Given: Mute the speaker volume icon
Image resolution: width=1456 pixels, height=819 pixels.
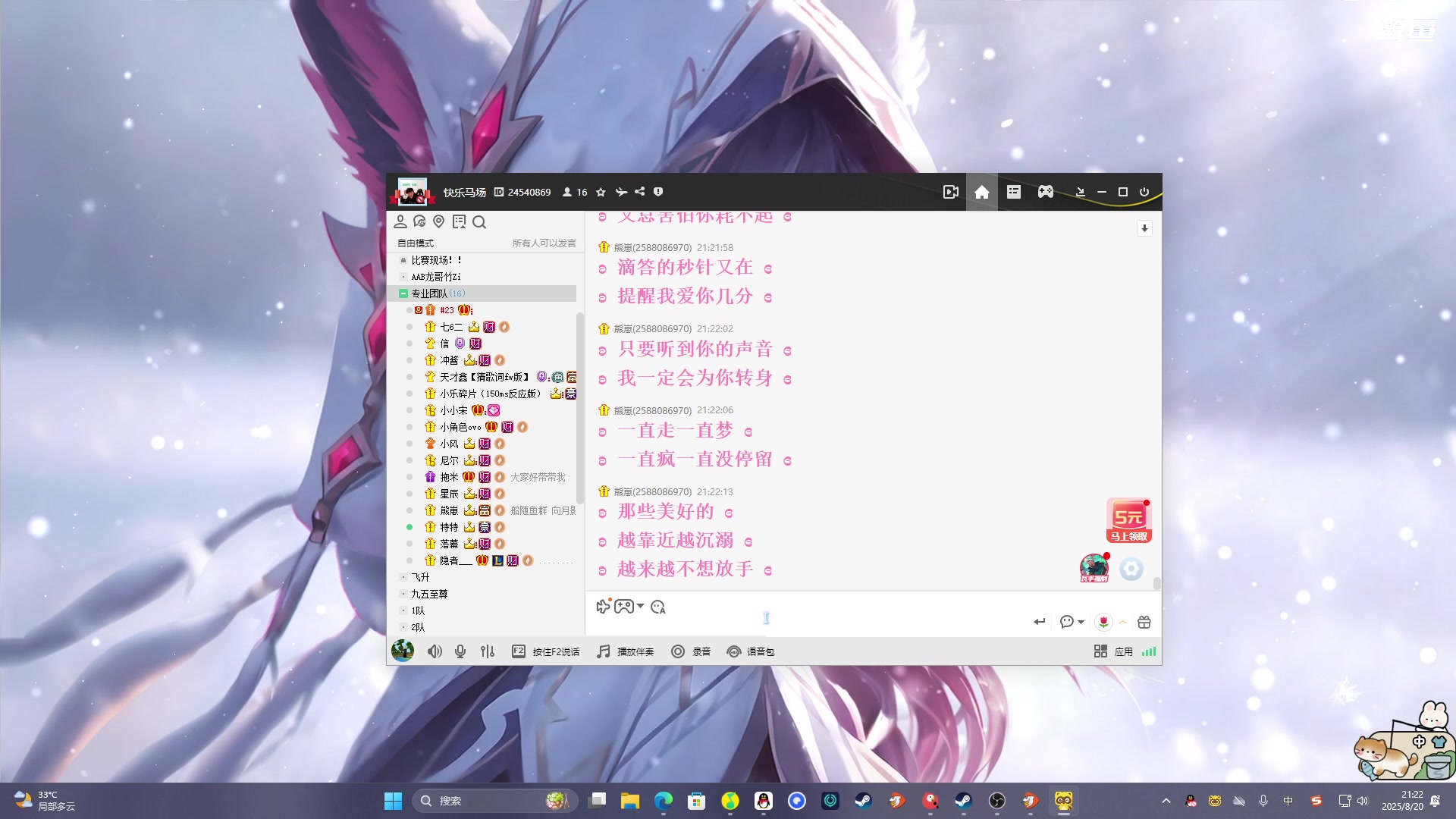Looking at the screenshot, I should (x=435, y=651).
